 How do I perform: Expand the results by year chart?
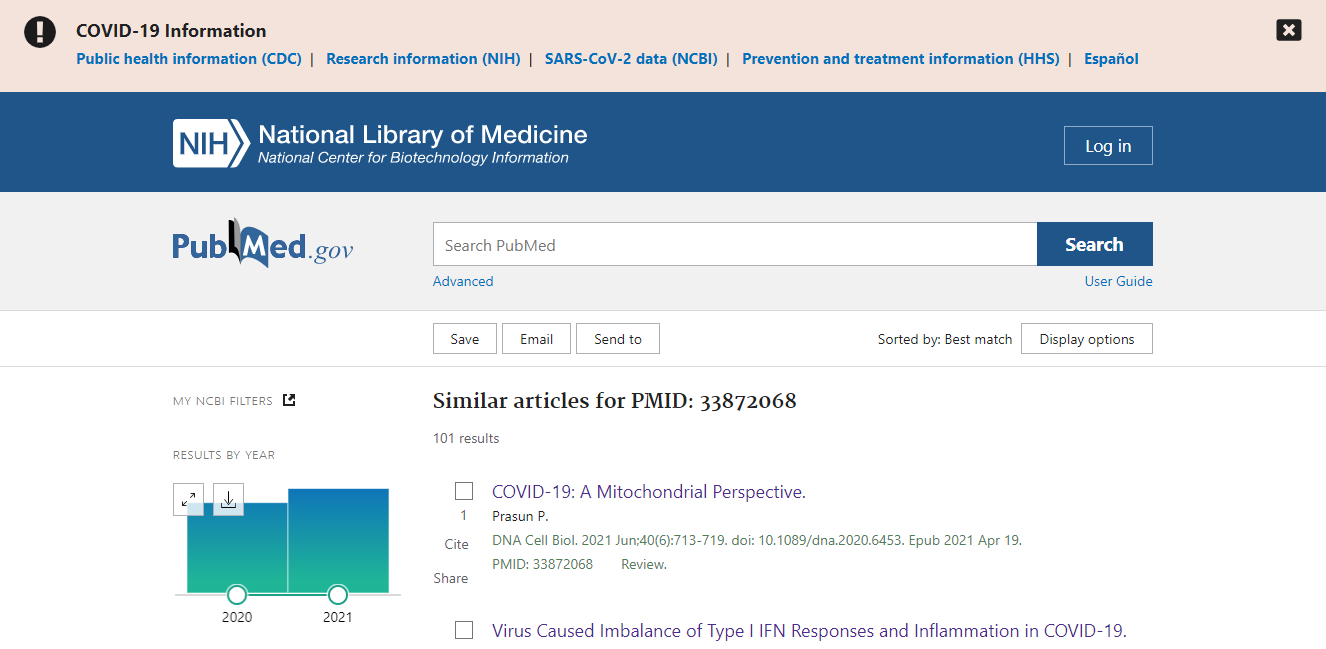pos(188,499)
